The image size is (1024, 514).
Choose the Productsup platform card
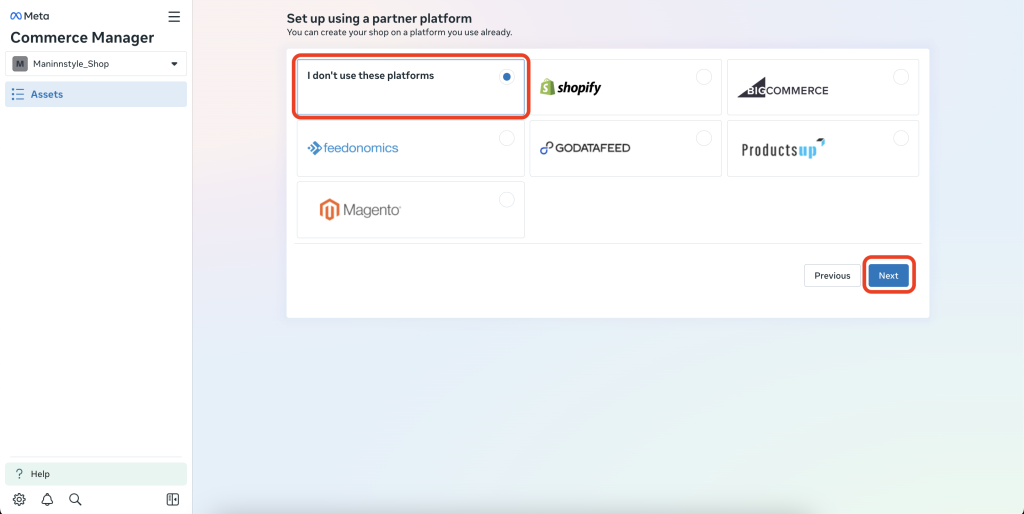tap(821, 148)
